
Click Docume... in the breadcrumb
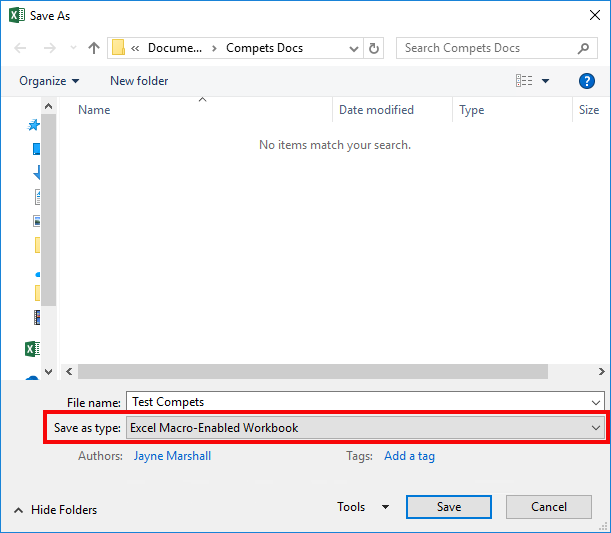tap(175, 48)
